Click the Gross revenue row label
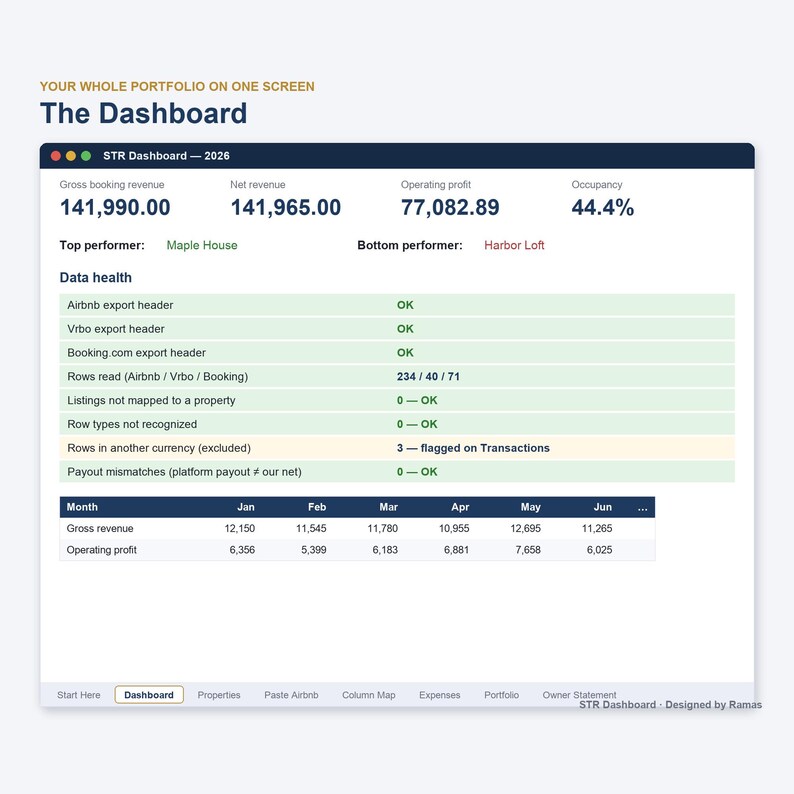The height and width of the screenshot is (794, 794). pos(100,528)
